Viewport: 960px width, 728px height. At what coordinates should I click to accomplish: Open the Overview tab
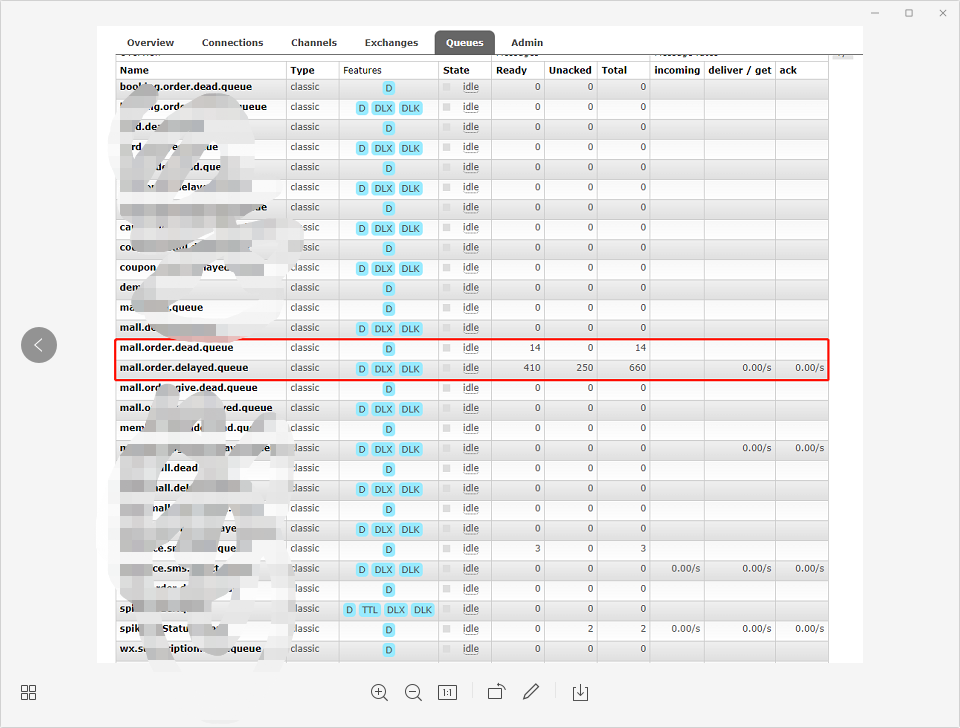(151, 43)
